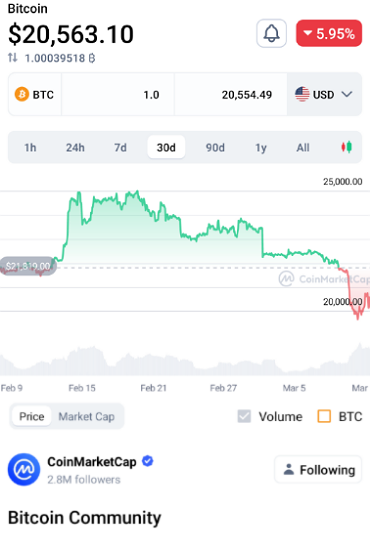This screenshot has height=550, width=370.
Task: Click the red 5.95% change badge
Action: [x=329, y=34]
